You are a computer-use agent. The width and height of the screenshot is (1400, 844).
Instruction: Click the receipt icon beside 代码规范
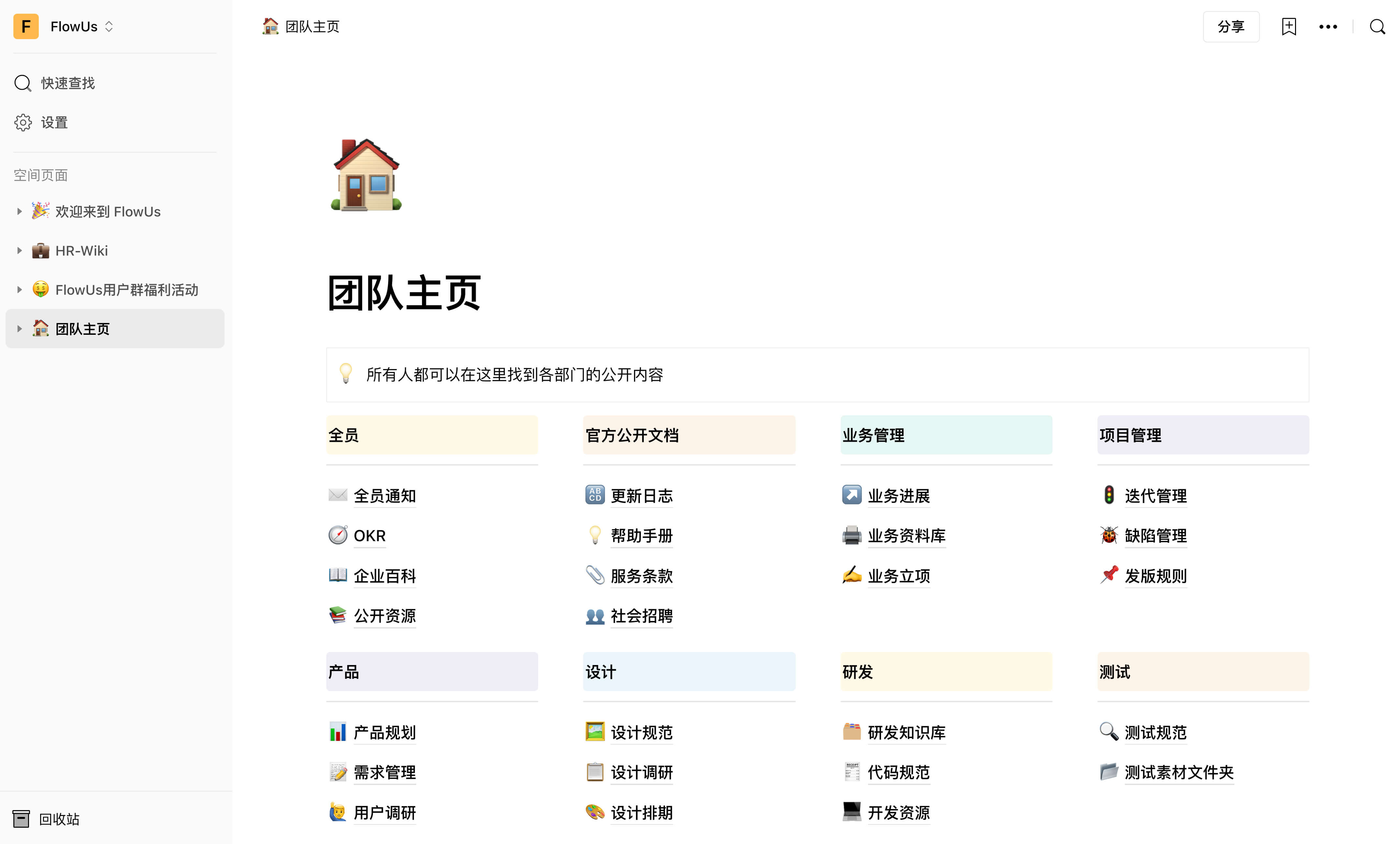click(x=852, y=772)
